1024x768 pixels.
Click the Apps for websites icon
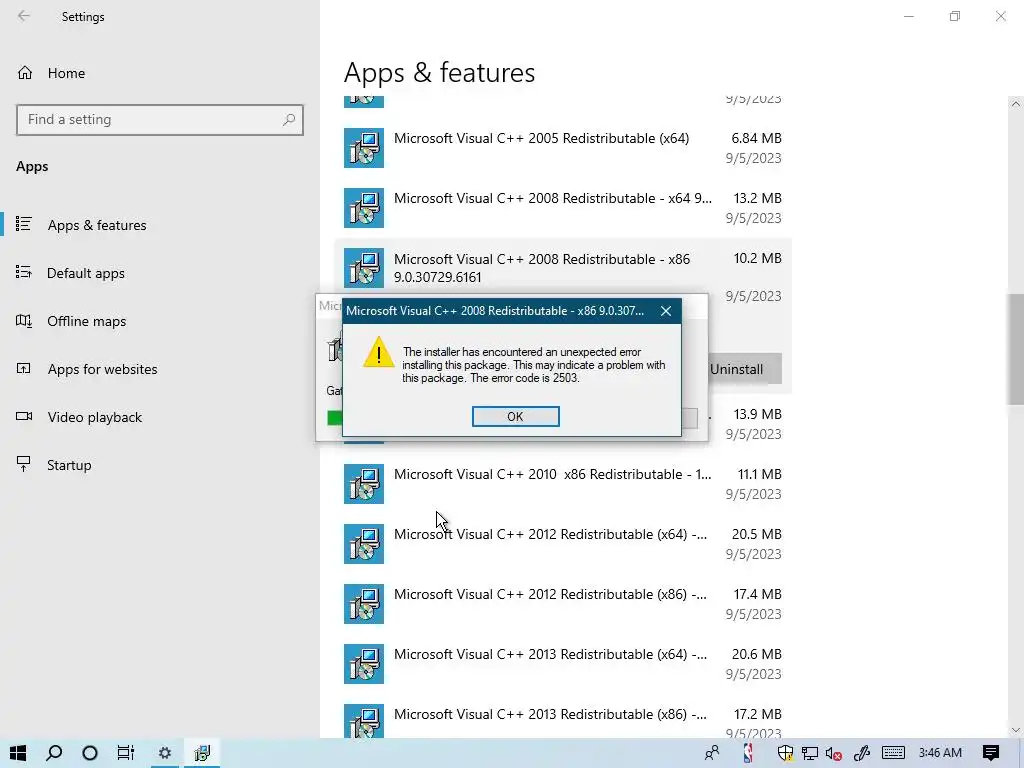[x=24, y=368]
